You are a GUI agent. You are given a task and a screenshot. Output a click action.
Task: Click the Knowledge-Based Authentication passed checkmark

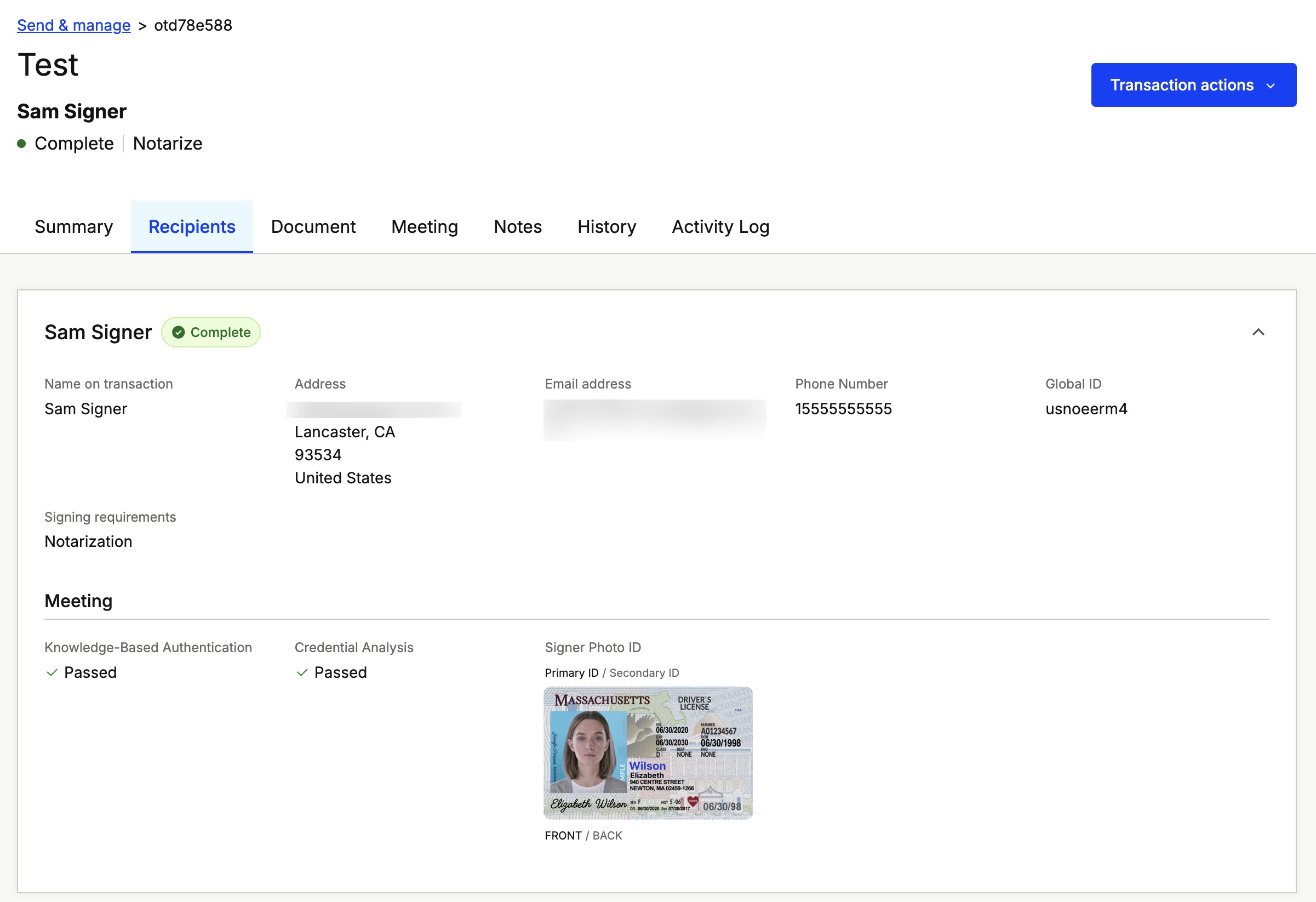(52, 673)
